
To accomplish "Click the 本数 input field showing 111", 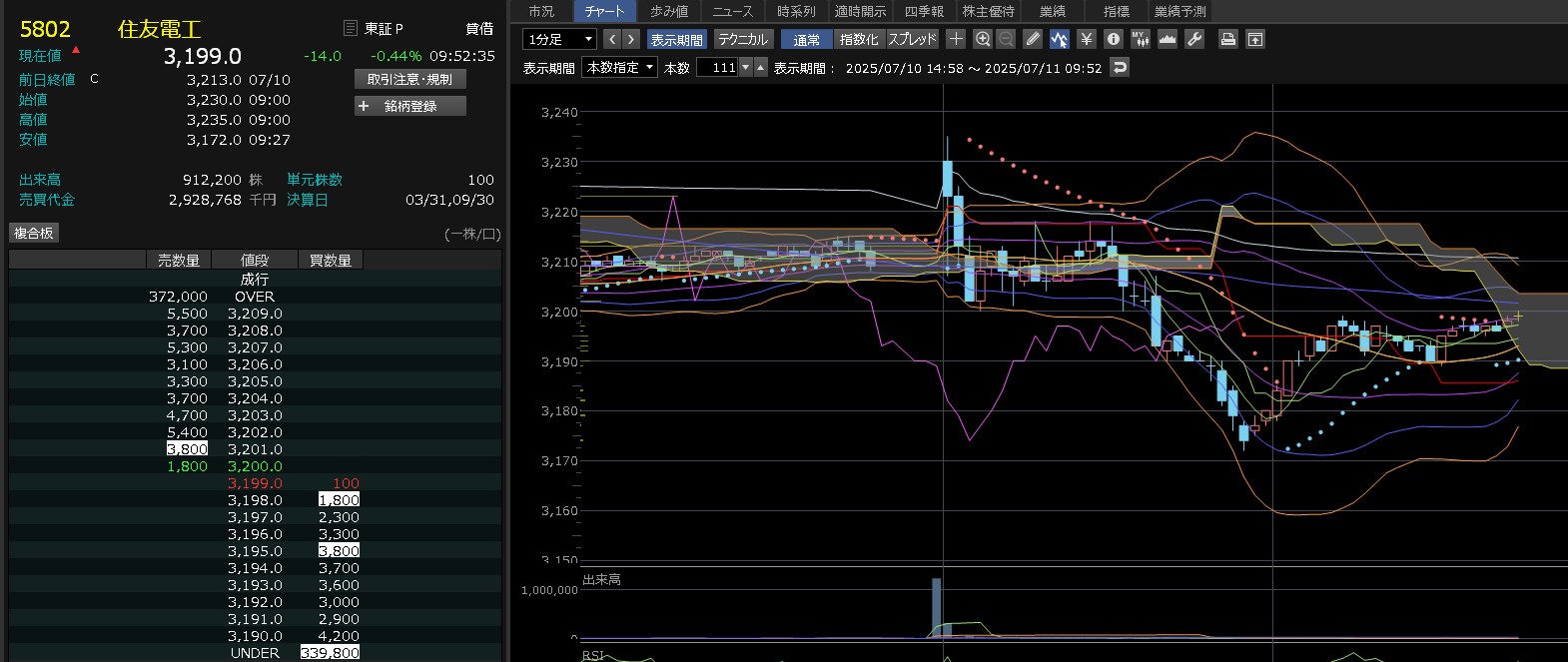I will [717, 68].
